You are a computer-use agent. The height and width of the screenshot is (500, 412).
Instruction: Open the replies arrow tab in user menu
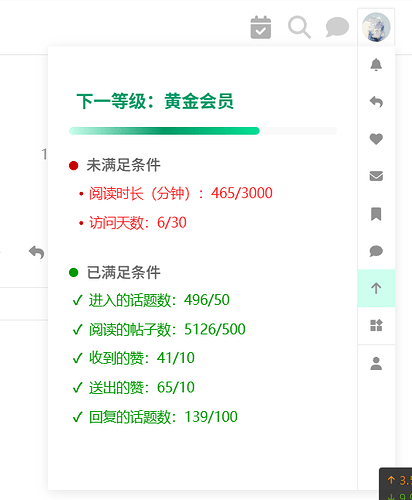click(x=376, y=102)
